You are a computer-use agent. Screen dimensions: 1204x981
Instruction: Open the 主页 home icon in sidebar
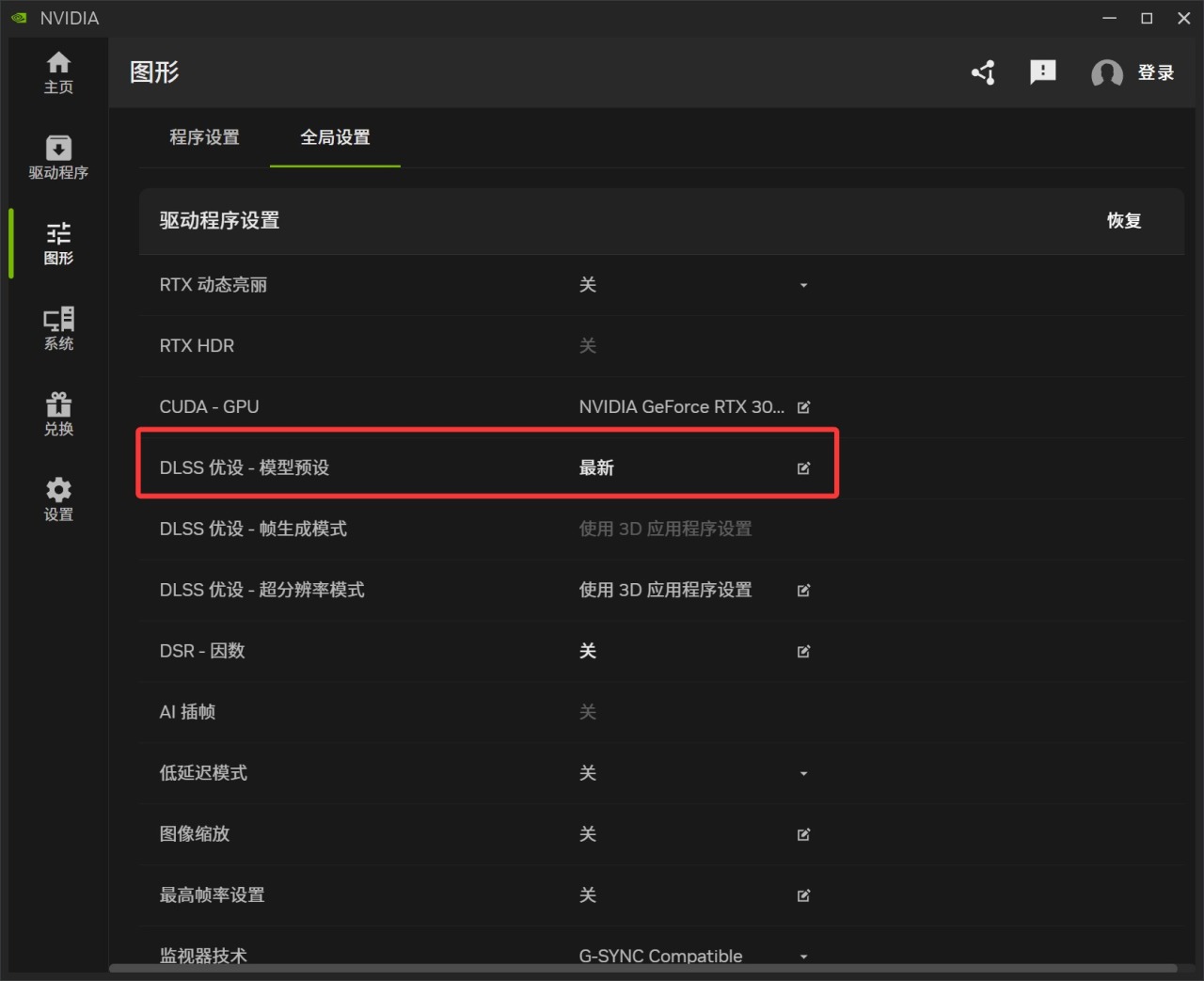(58, 72)
